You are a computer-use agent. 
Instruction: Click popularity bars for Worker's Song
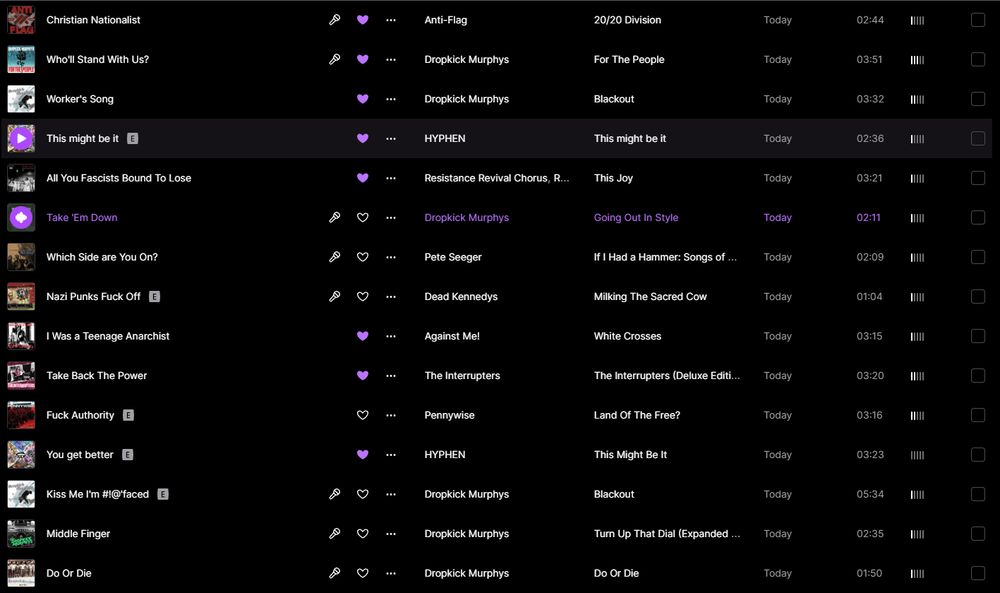[917, 99]
